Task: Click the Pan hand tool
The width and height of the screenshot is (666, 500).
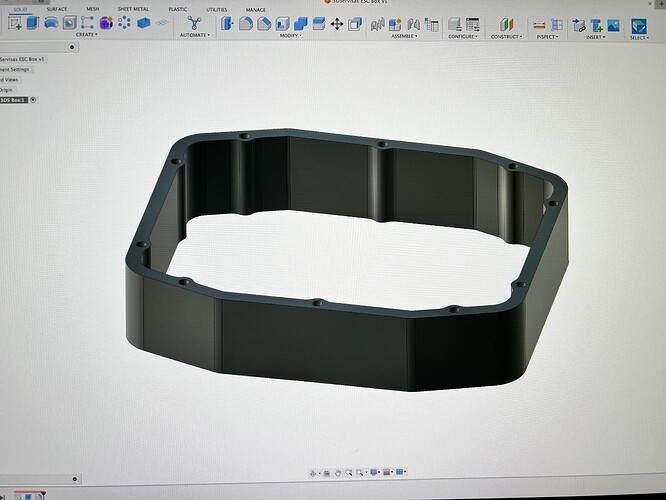Action: [x=338, y=473]
